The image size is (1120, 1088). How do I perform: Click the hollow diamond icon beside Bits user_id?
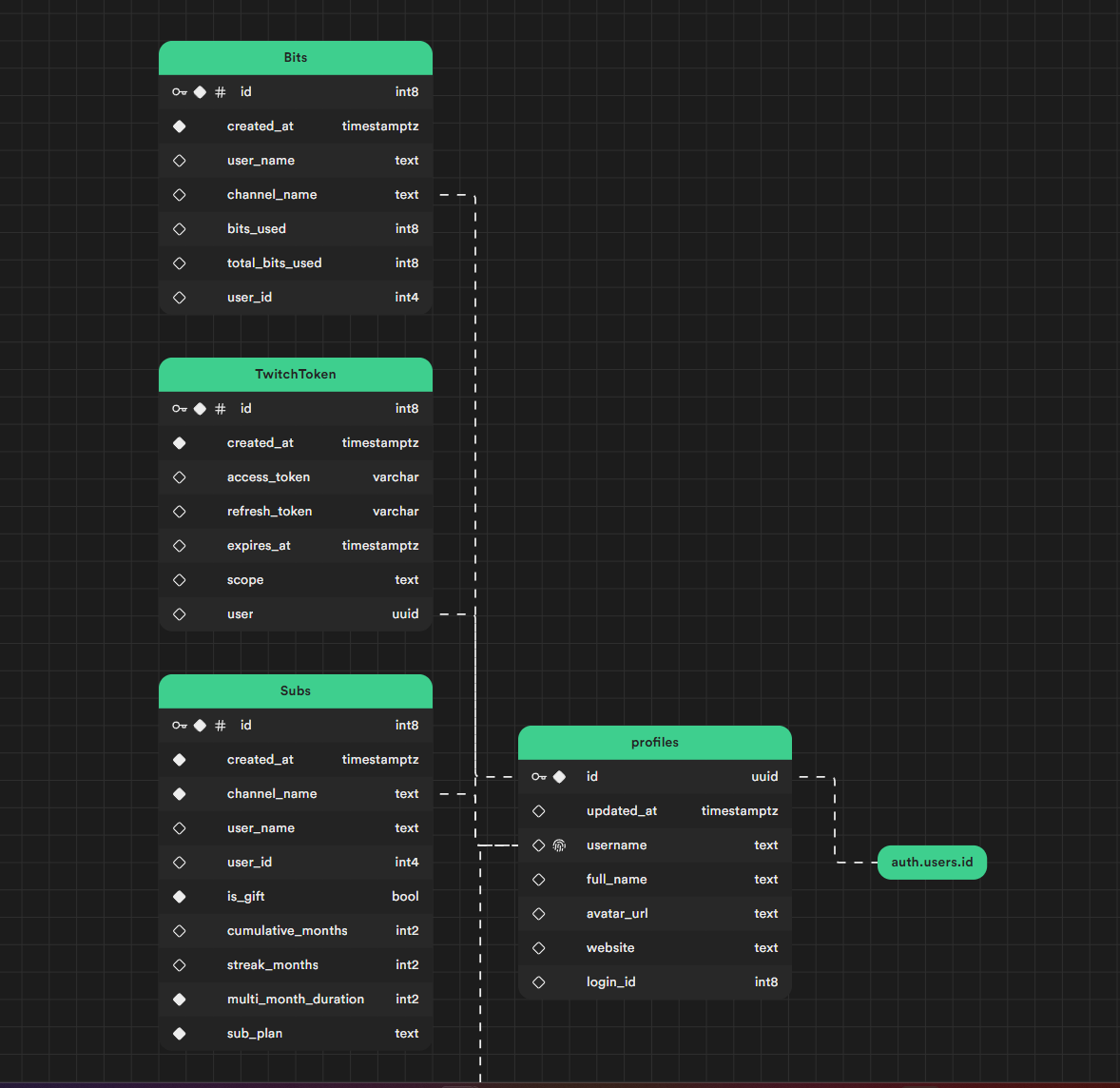[180, 298]
